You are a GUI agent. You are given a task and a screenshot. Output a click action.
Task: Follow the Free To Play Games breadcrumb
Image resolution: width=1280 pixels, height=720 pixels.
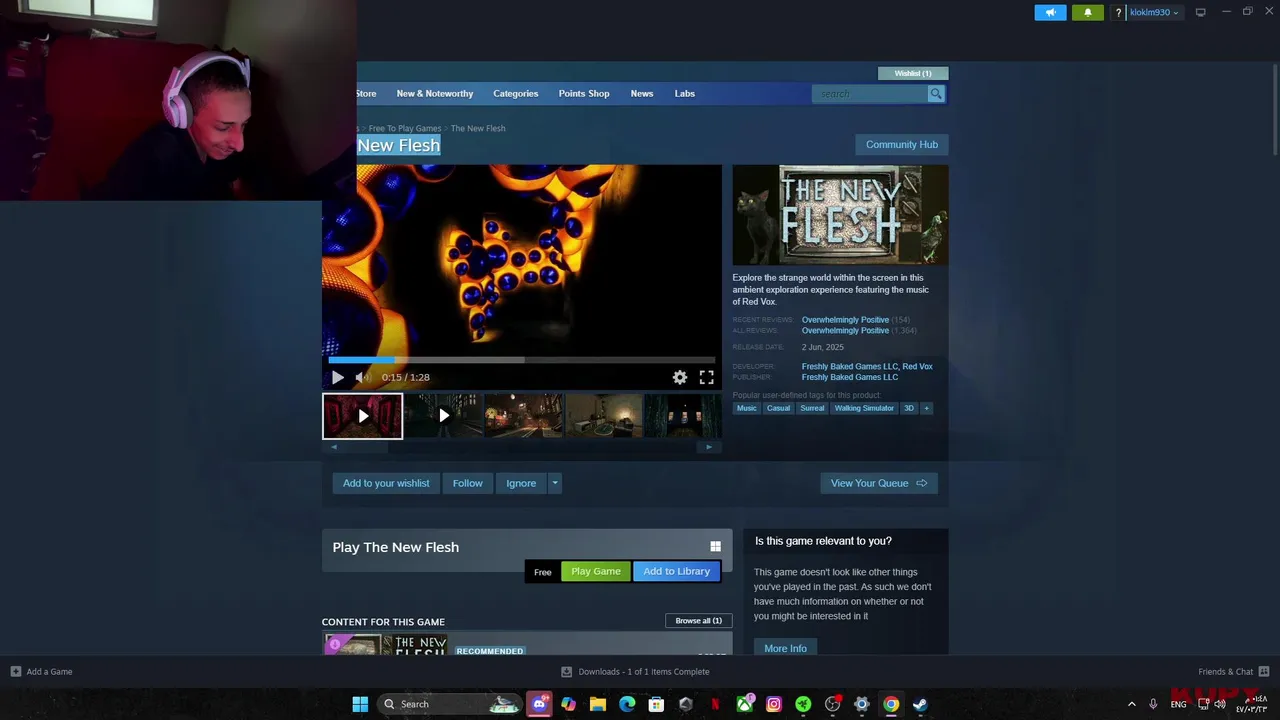click(x=405, y=128)
